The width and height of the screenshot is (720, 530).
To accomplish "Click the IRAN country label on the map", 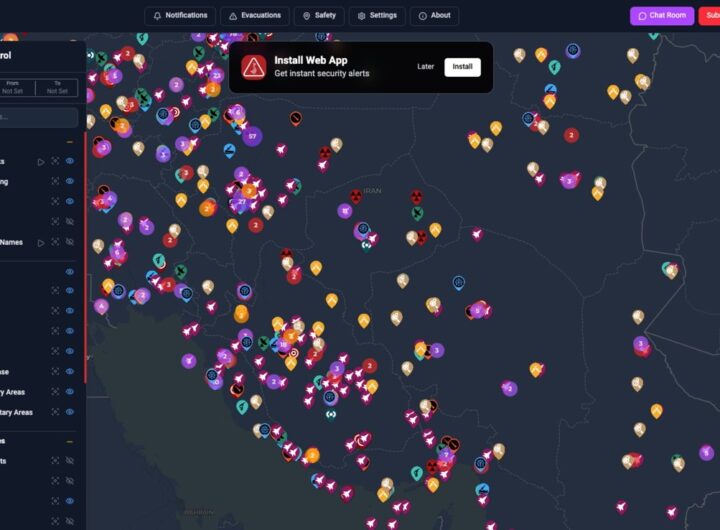I will [372, 191].
